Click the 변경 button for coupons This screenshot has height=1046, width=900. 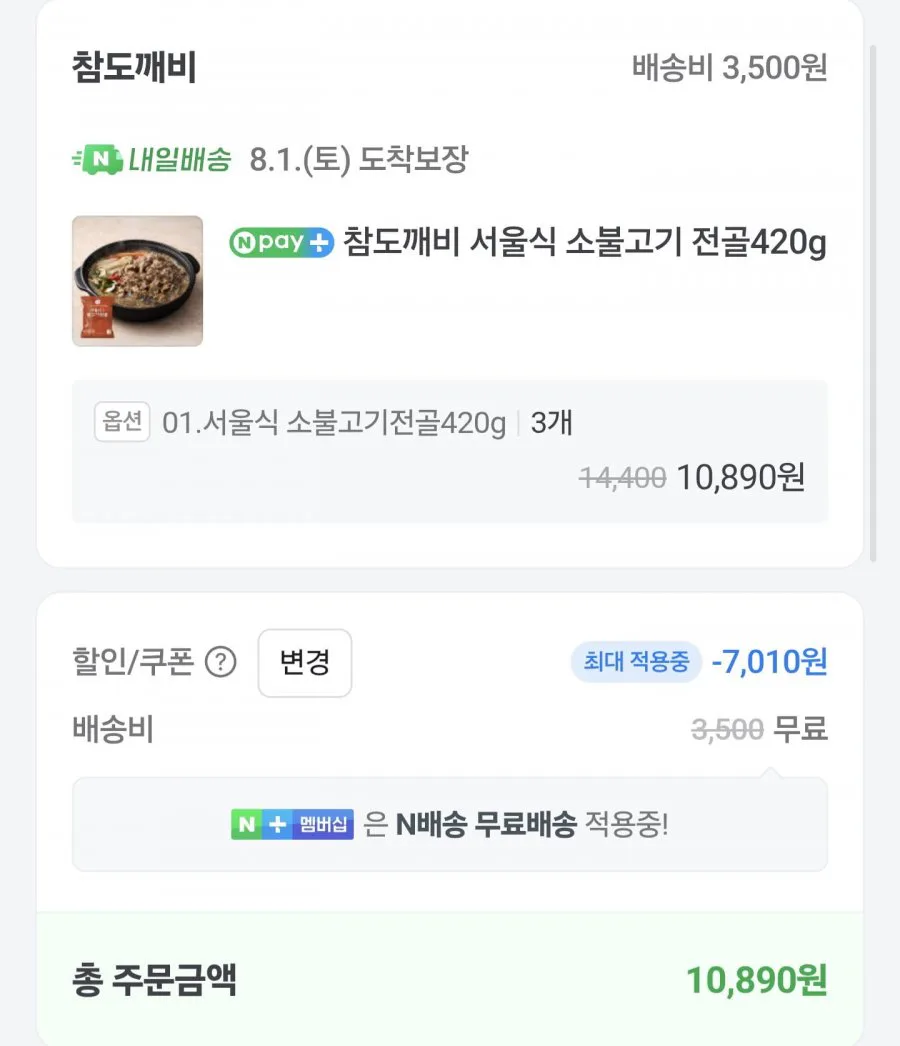(x=305, y=663)
